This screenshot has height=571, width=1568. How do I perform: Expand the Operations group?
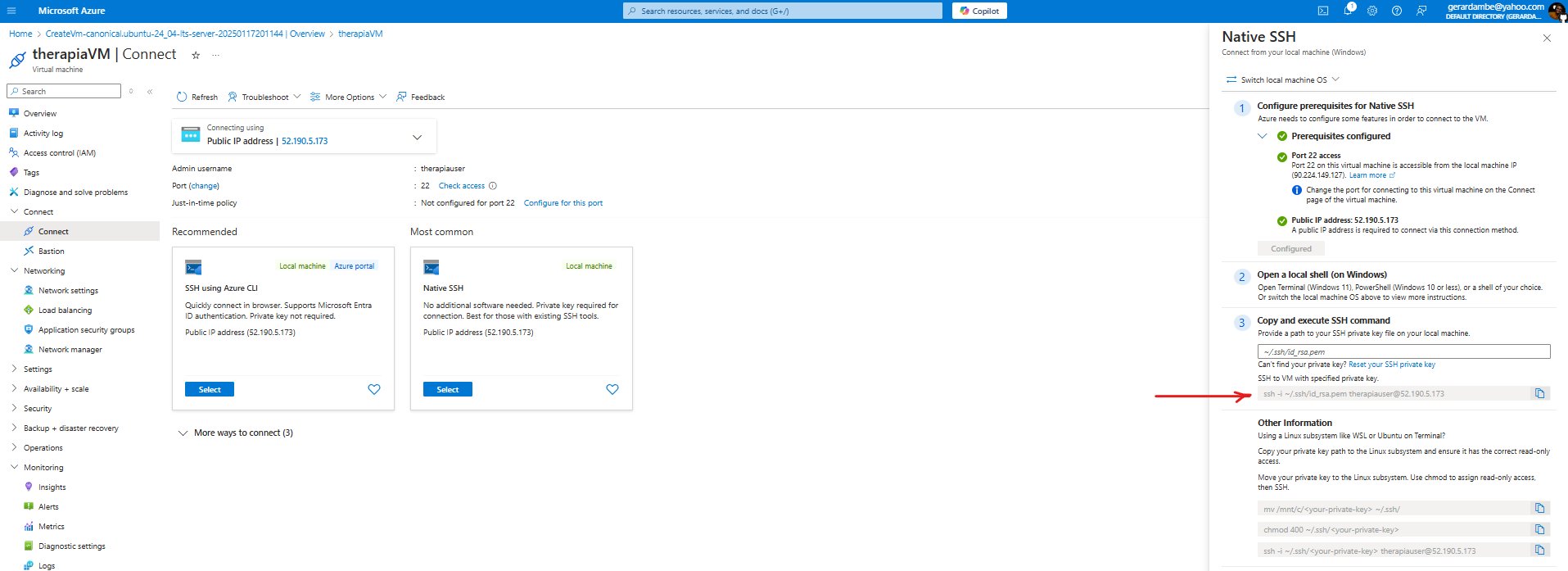tap(14, 447)
